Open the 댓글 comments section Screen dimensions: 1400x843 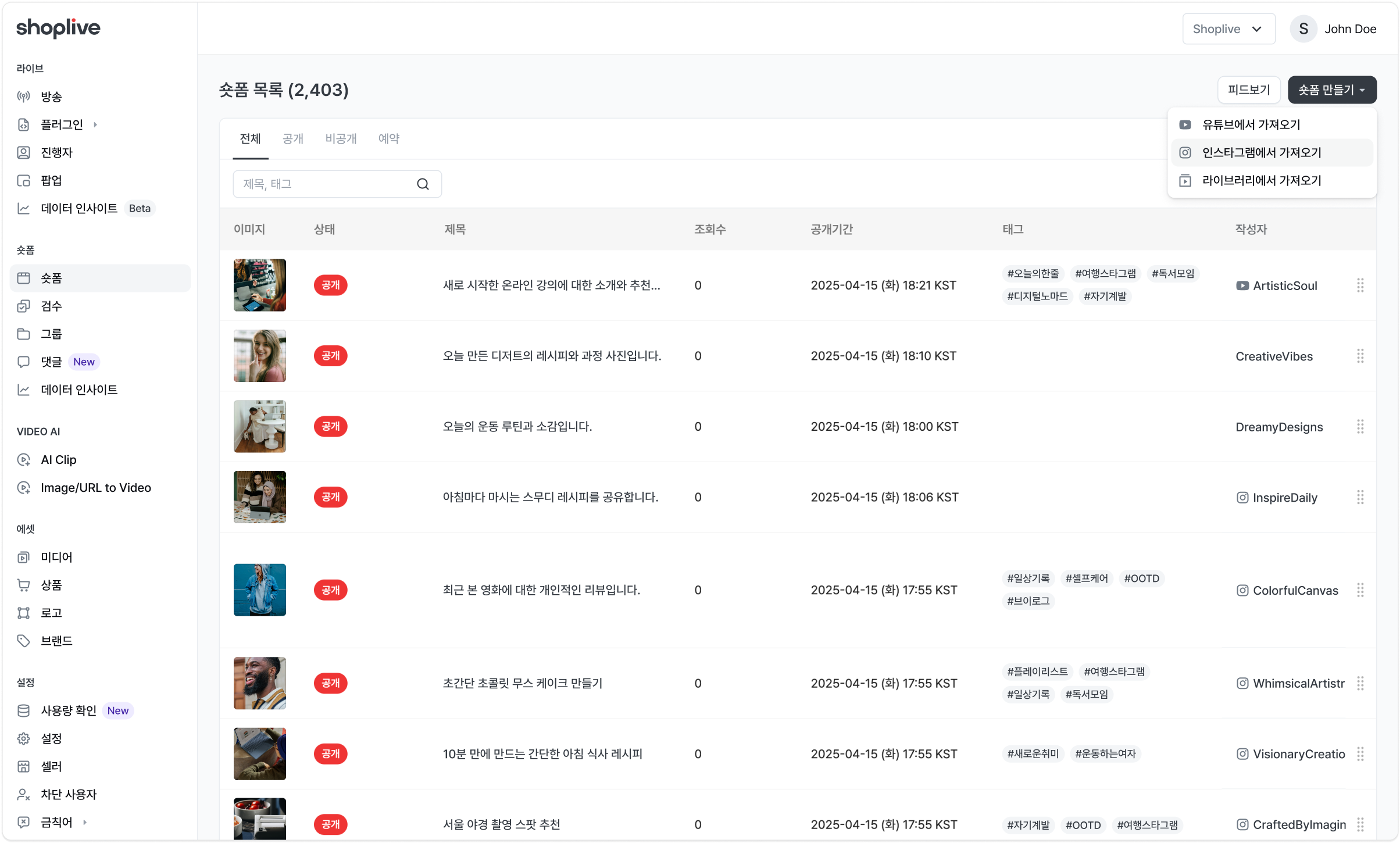coord(100,362)
